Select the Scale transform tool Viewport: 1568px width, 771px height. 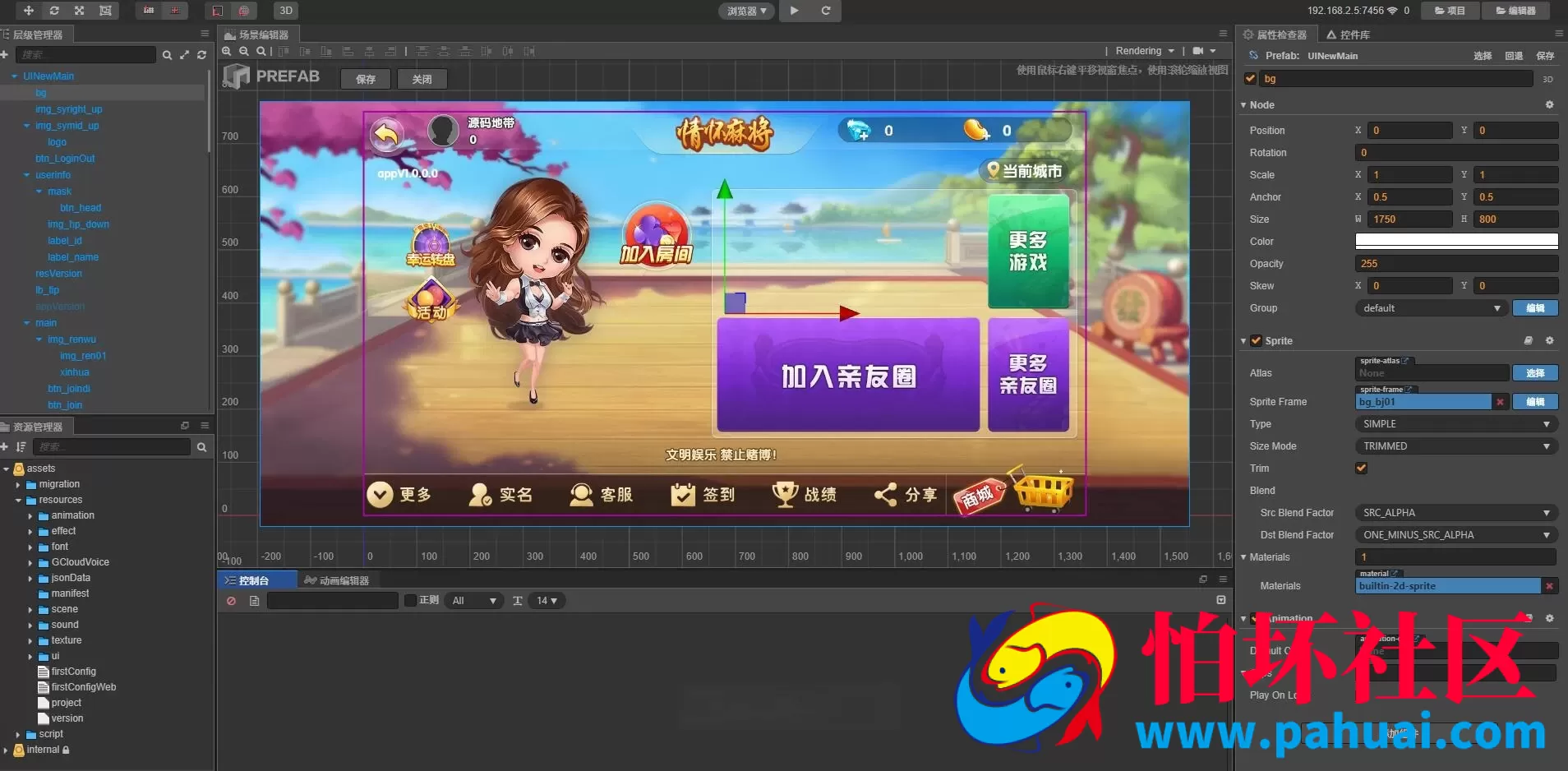pyautogui.click(x=80, y=11)
